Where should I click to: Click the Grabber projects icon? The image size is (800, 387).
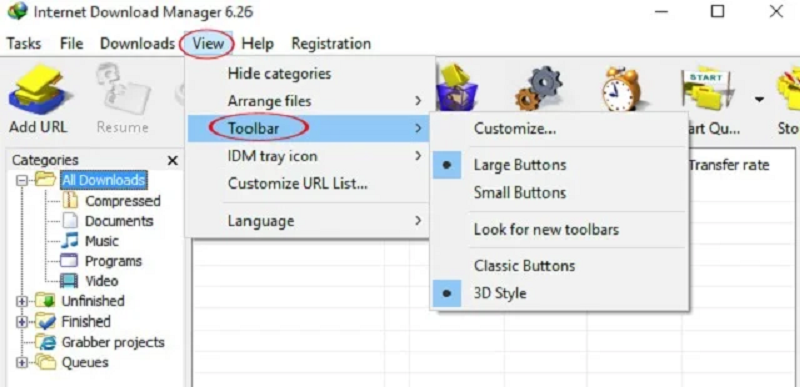pyautogui.click(x=46, y=342)
